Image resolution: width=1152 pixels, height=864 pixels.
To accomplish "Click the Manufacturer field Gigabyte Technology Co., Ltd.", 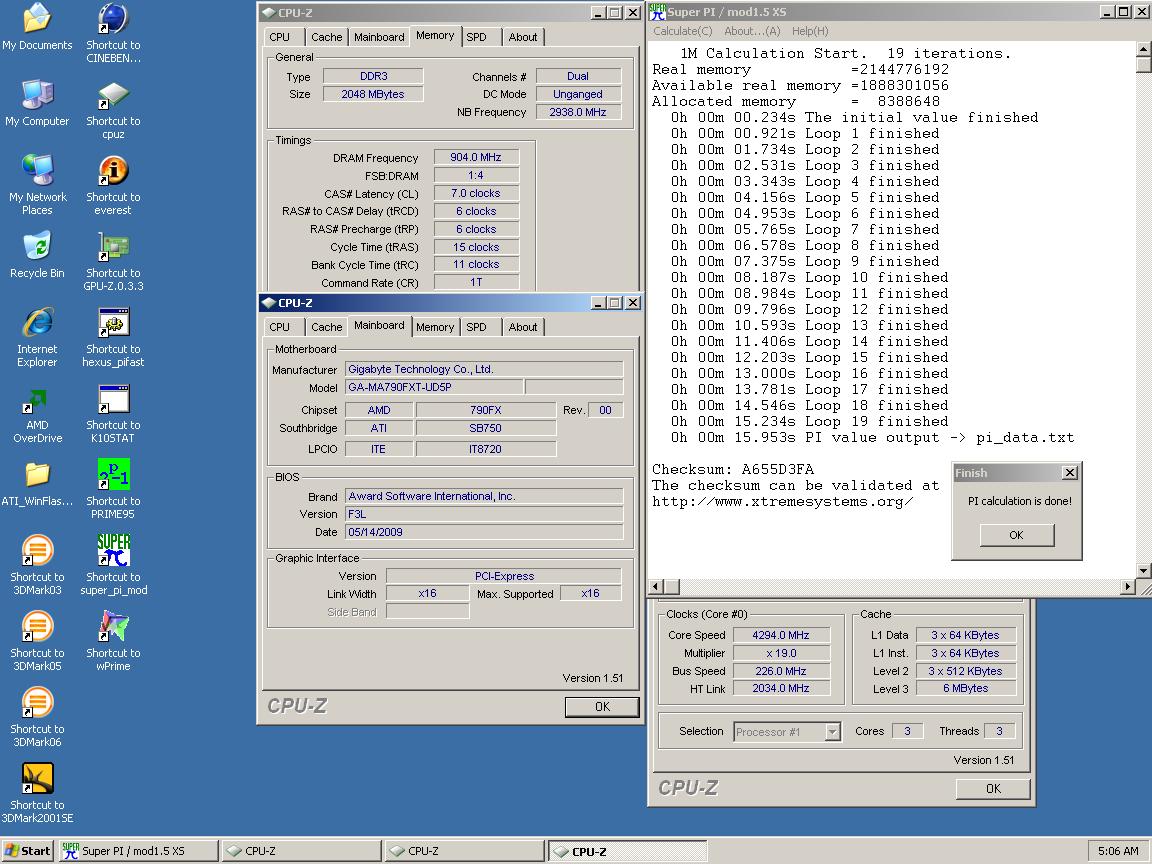I will [484, 370].
